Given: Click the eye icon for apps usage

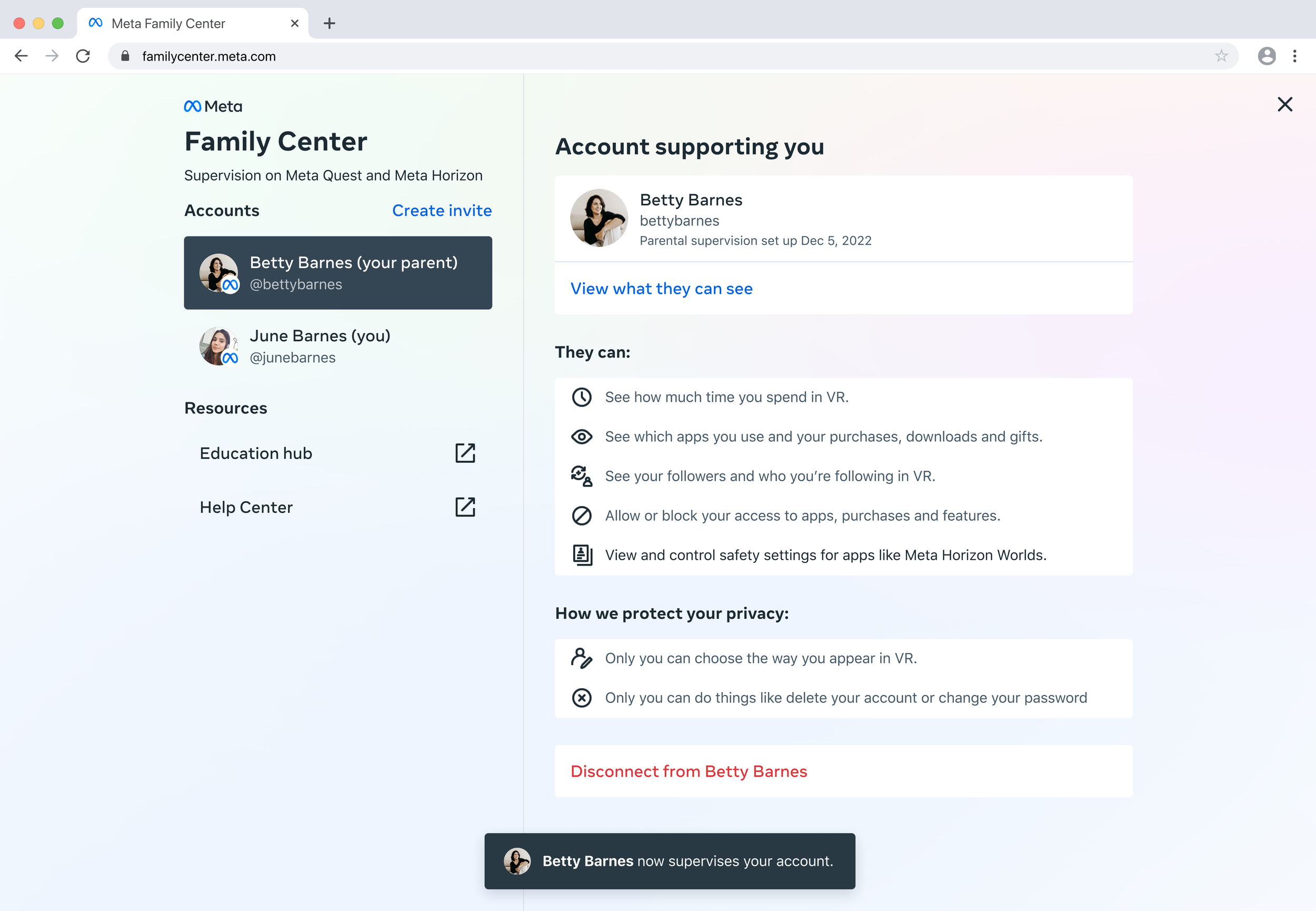Looking at the screenshot, I should [x=581, y=437].
